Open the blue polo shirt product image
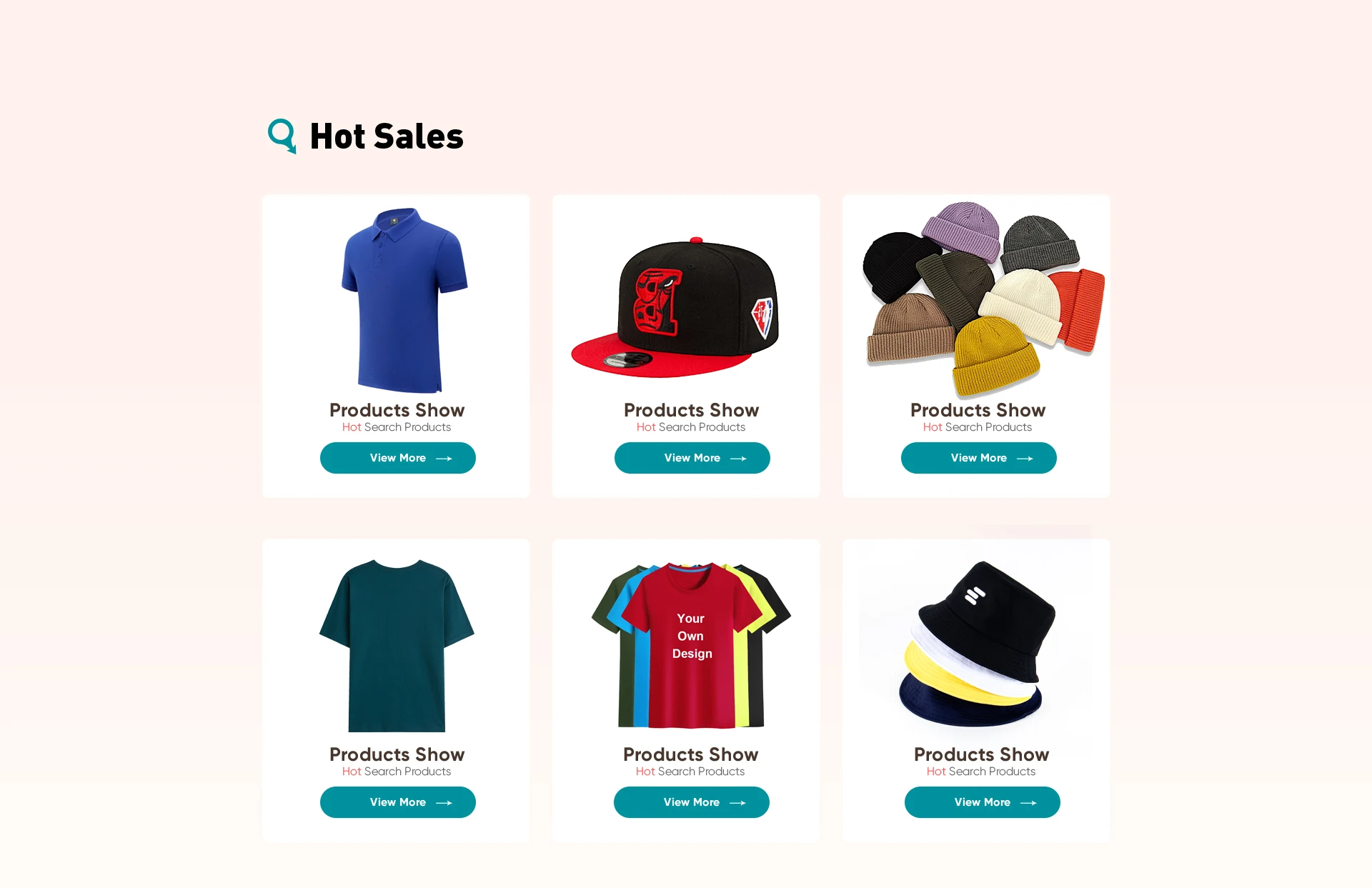The width and height of the screenshot is (1372, 888). coord(404,300)
